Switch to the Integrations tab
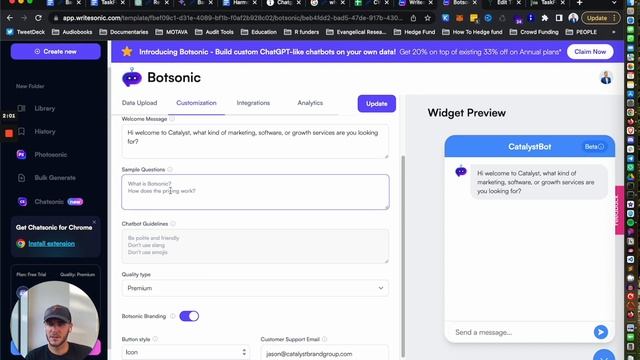This screenshot has height=360, width=640. (x=253, y=103)
